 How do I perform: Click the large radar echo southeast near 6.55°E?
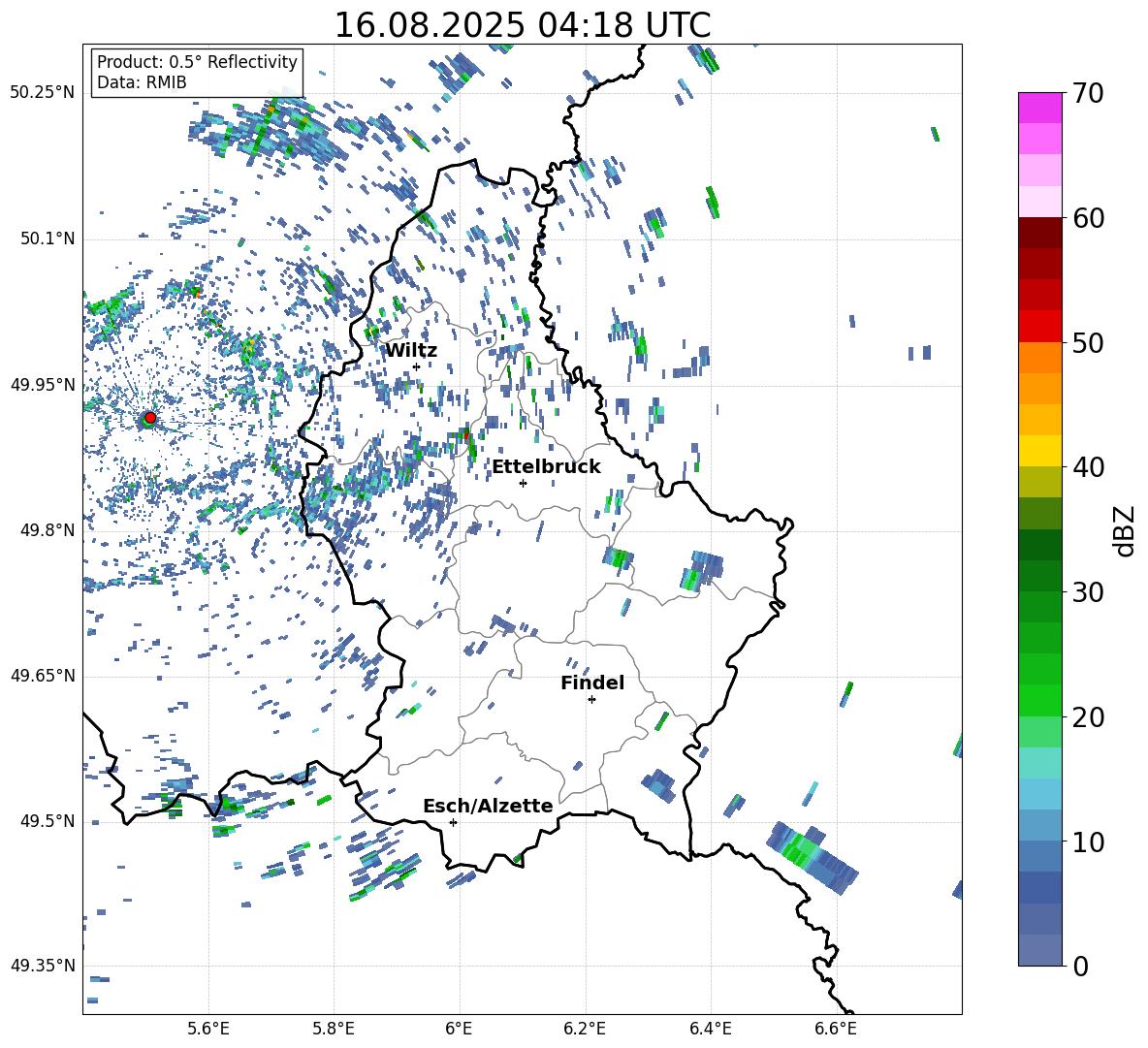(812, 857)
